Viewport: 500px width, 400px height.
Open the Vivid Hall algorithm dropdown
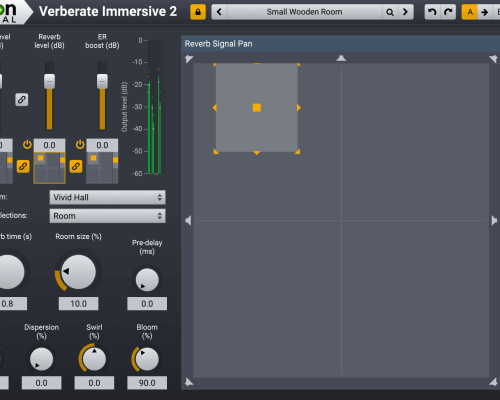(107, 197)
